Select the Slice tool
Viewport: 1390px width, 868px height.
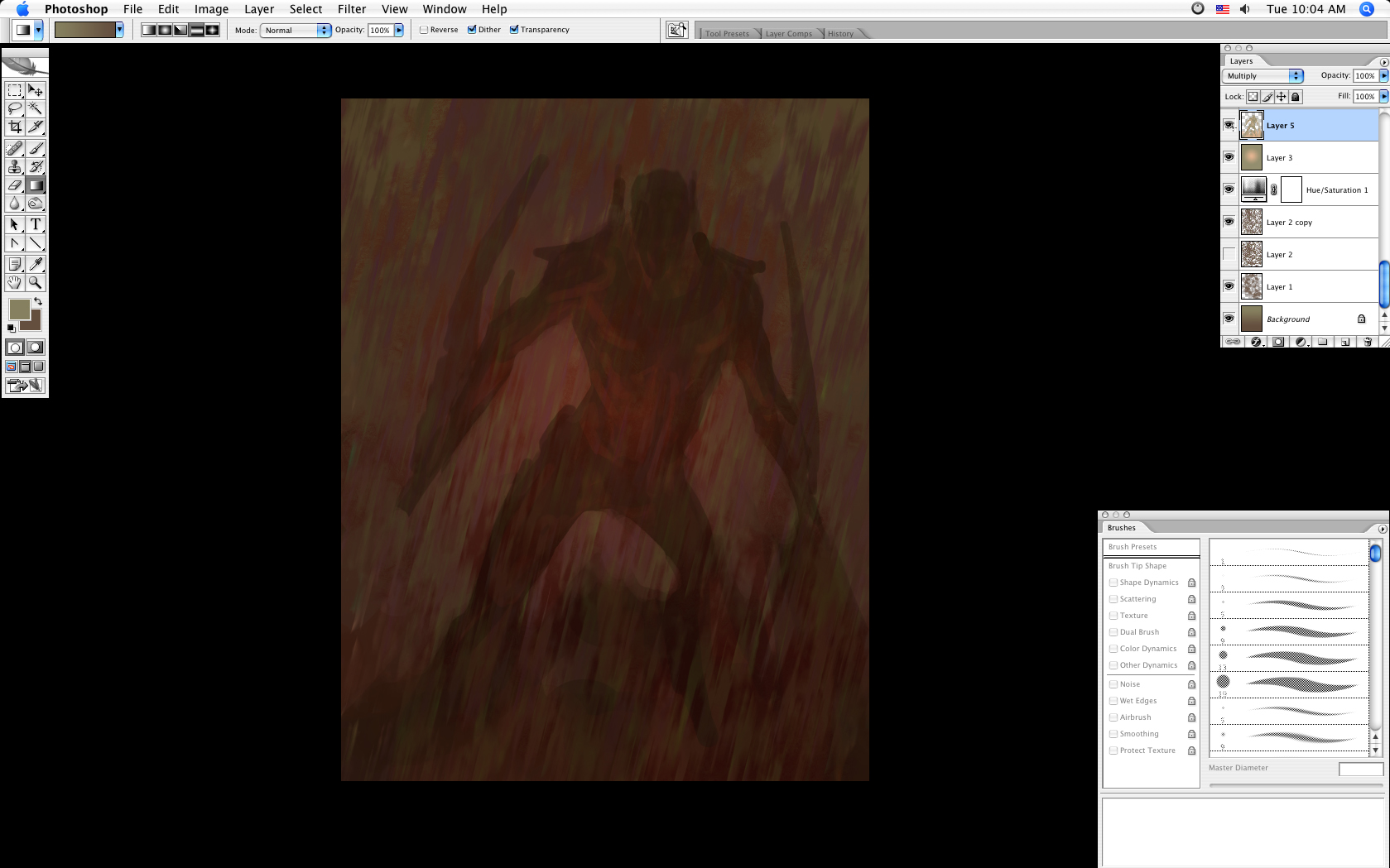(x=36, y=127)
